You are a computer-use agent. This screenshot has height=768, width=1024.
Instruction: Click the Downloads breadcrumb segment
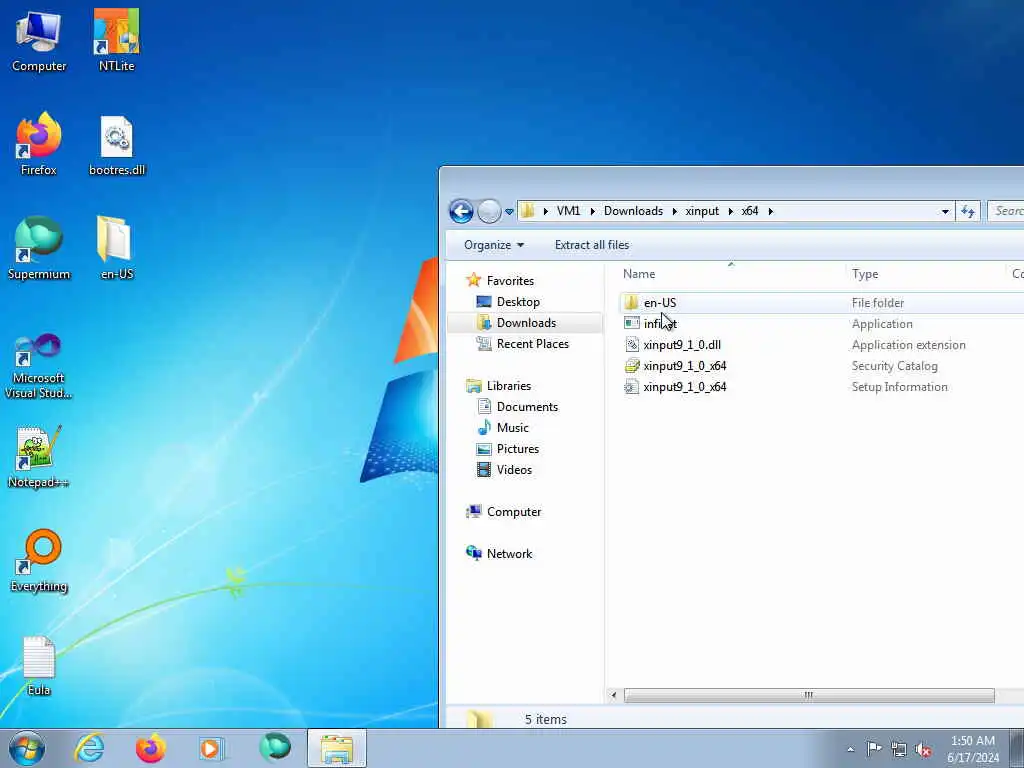point(633,211)
